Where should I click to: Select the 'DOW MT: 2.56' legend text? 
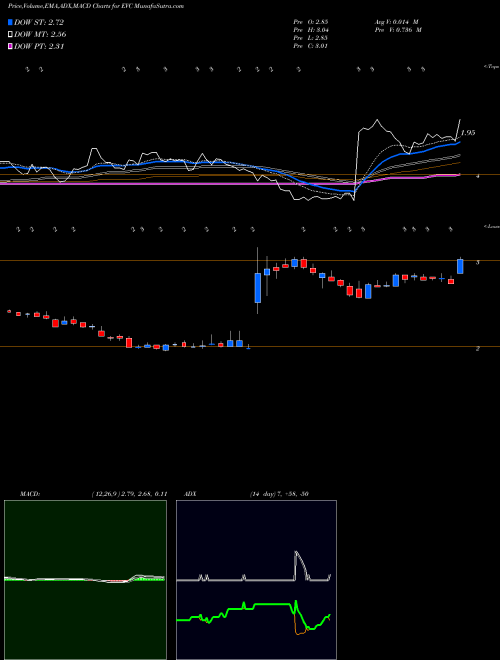[x=40, y=35]
